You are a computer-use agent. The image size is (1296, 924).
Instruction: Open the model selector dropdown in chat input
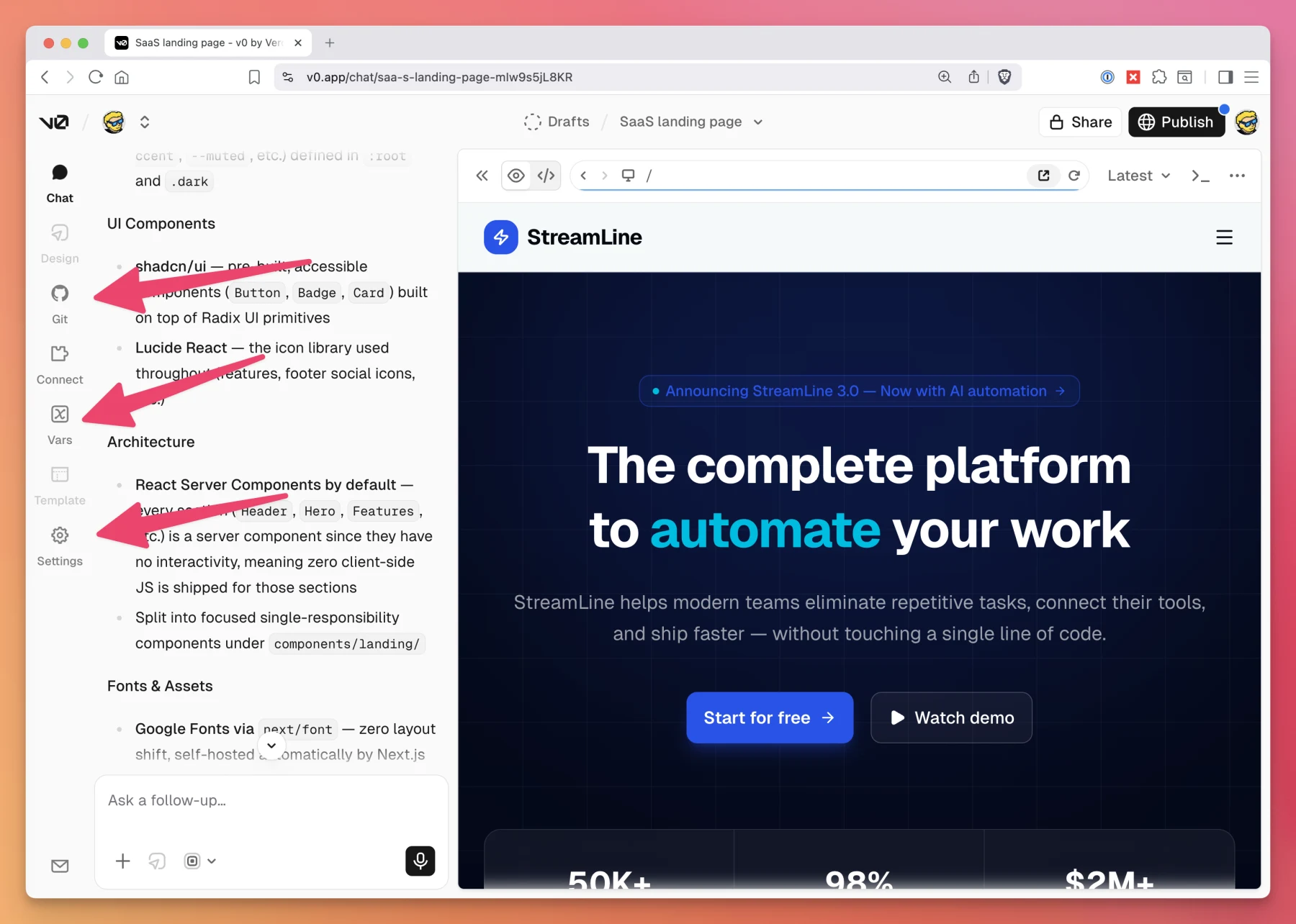[200, 861]
